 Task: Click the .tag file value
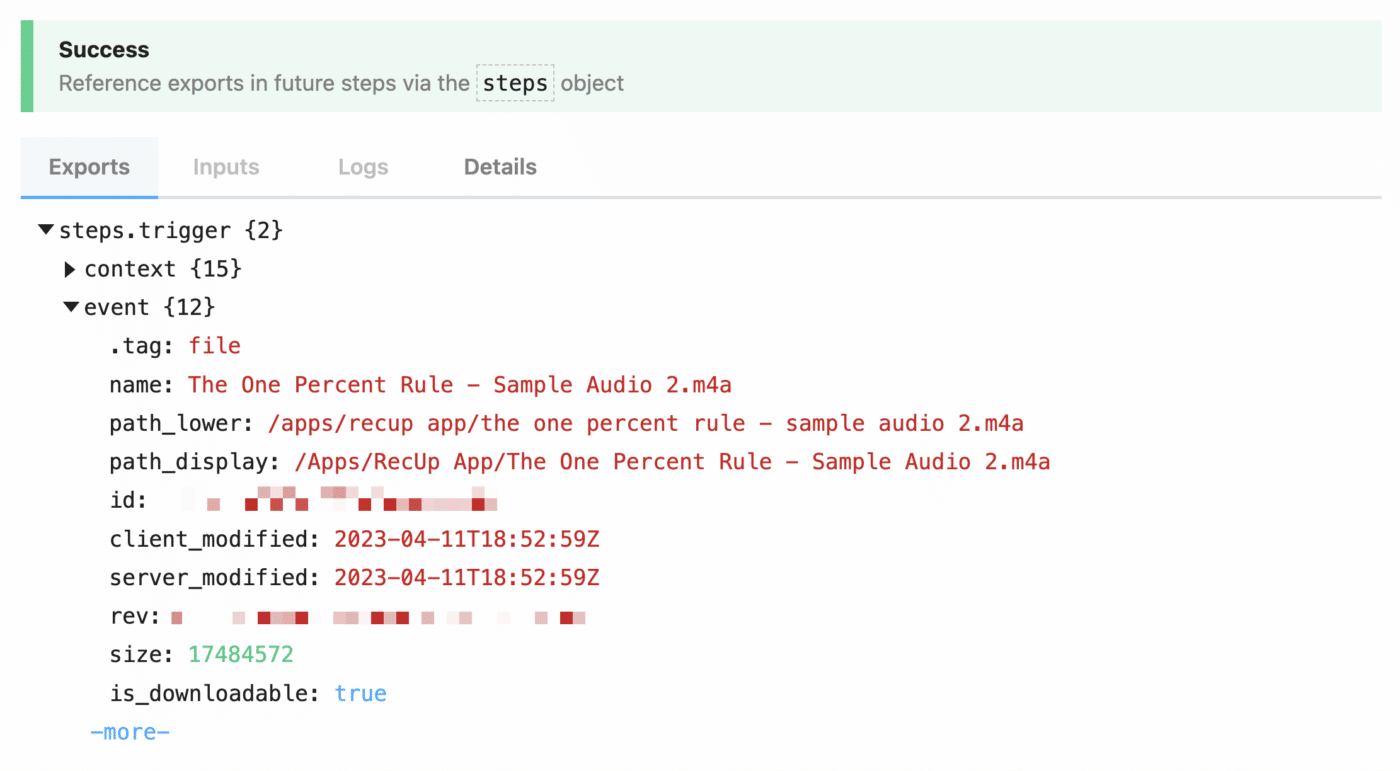pyautogui.click(x=215, y=346)
